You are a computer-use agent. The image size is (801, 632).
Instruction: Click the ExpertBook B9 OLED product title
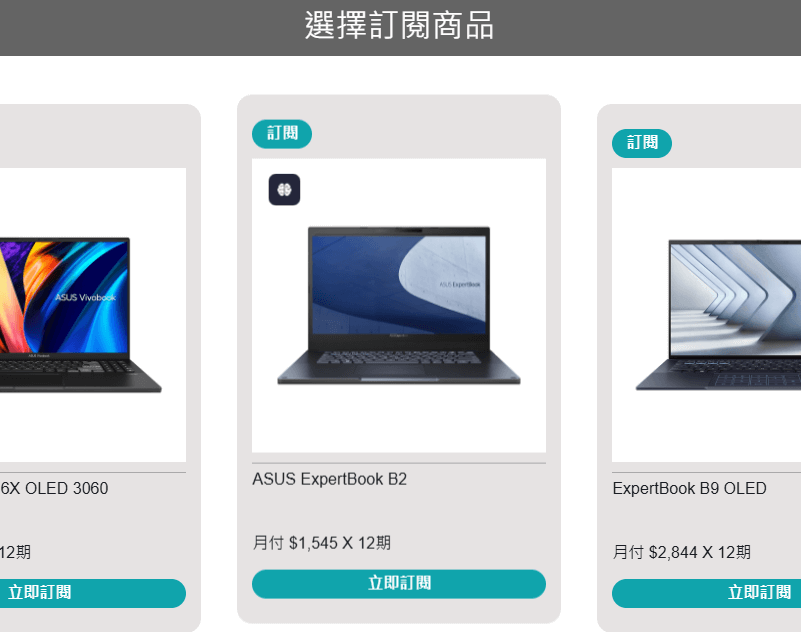(690, 488)
